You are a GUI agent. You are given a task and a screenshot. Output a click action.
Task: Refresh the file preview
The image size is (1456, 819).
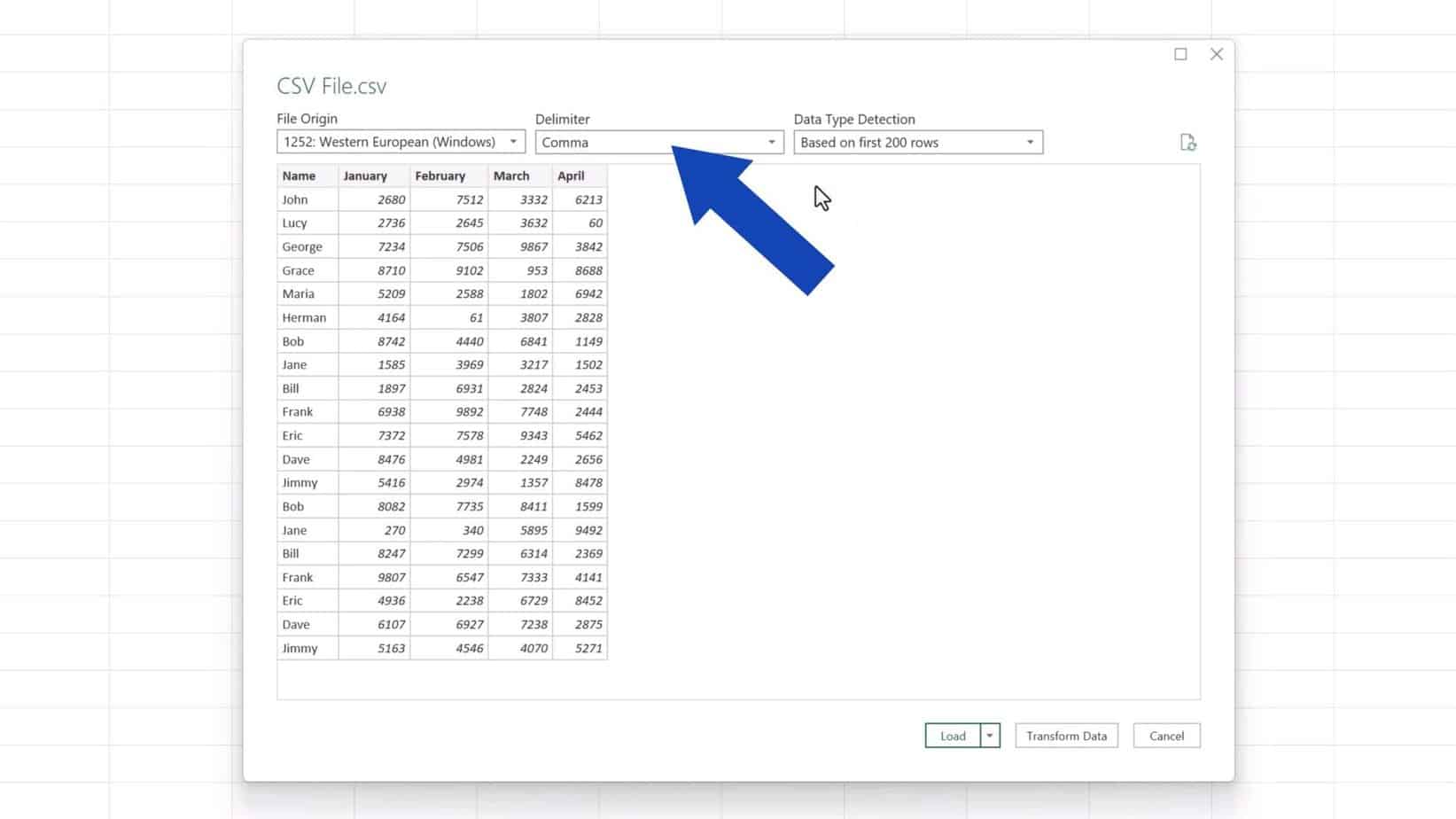tap(1188, 142)
